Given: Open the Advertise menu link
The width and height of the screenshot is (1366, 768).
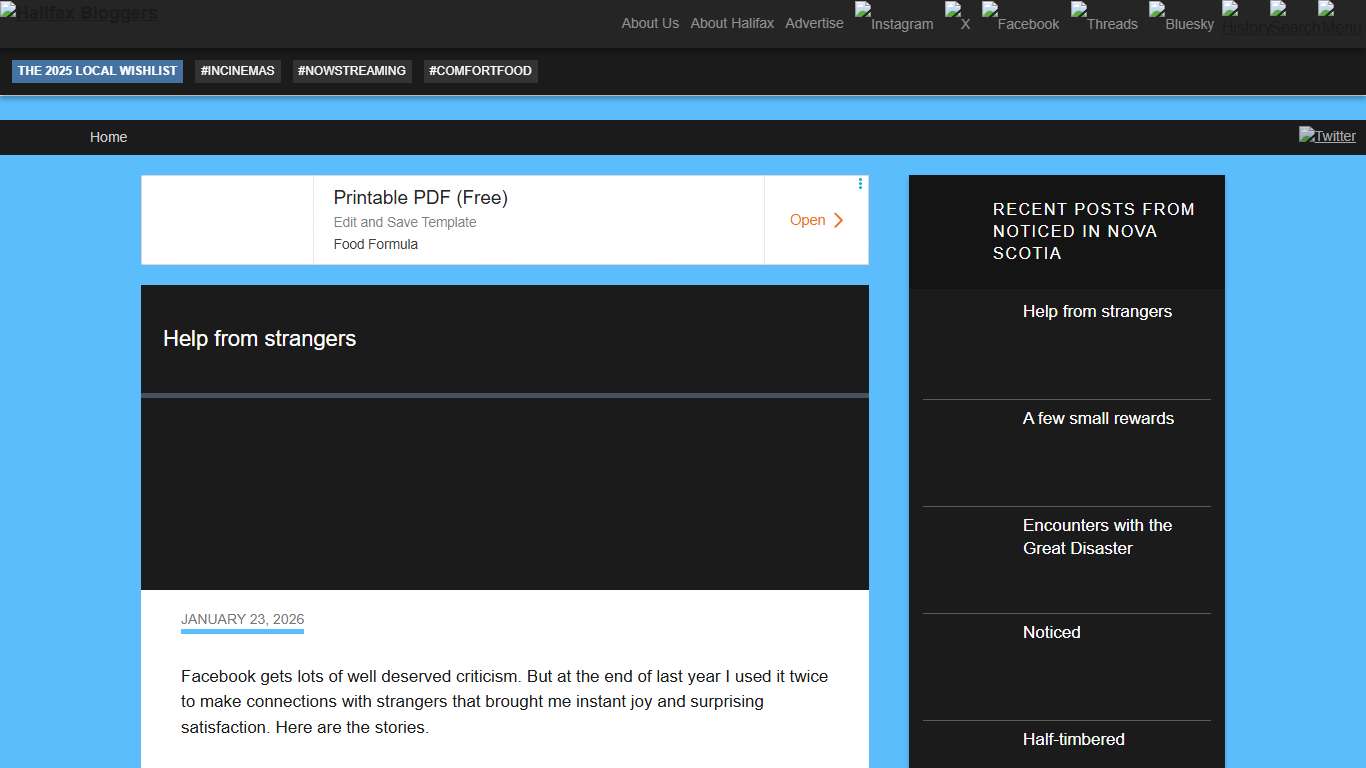Looking at the screenshot, I should click(814, 23).
